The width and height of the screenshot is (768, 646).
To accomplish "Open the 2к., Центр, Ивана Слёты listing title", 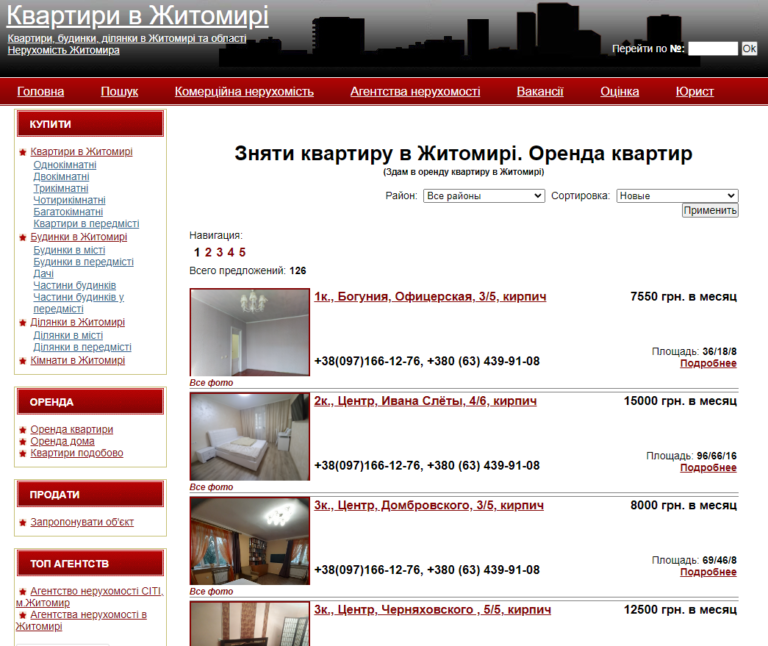I will click(x=425, y=401).
